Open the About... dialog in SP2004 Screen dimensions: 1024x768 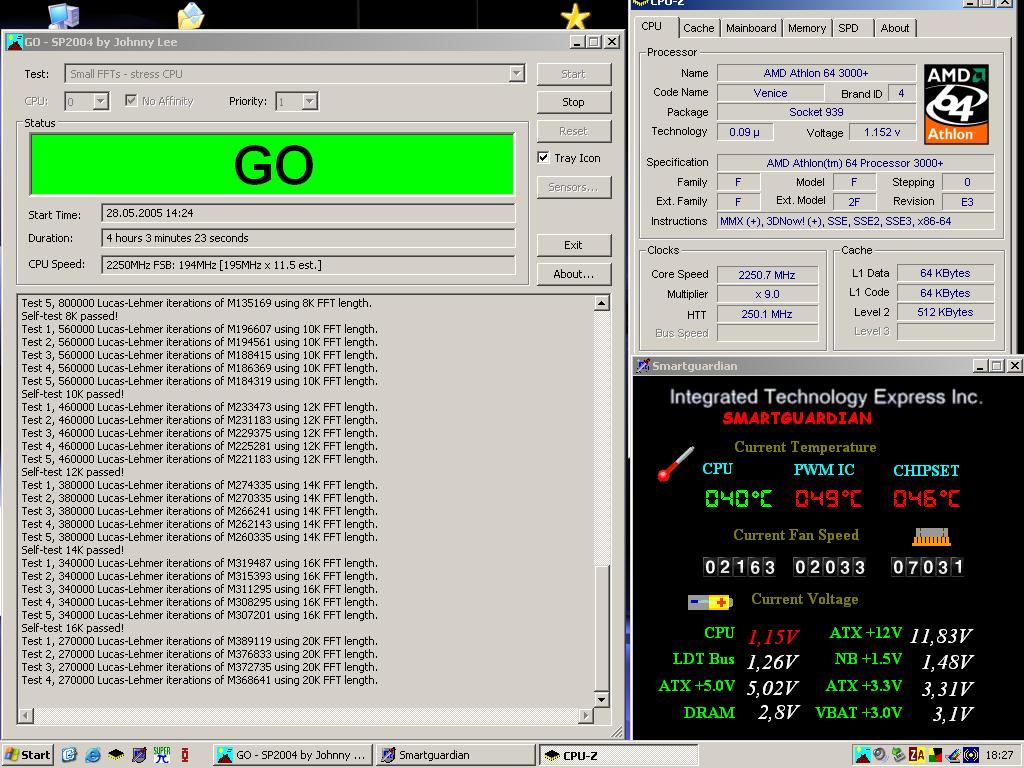(x=573, y=274)
